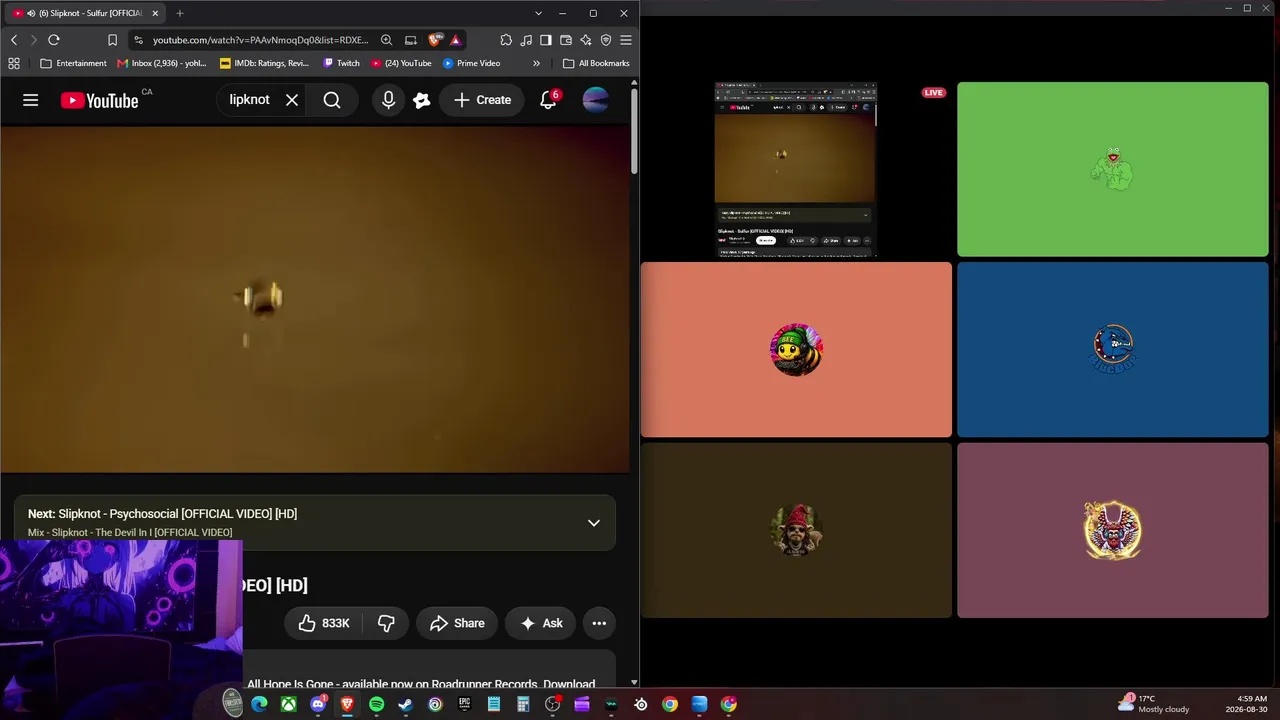The width and height of the screenshot is (1280, 720).
Task: Clear the YouTube search box text
Action: point(292,100)
